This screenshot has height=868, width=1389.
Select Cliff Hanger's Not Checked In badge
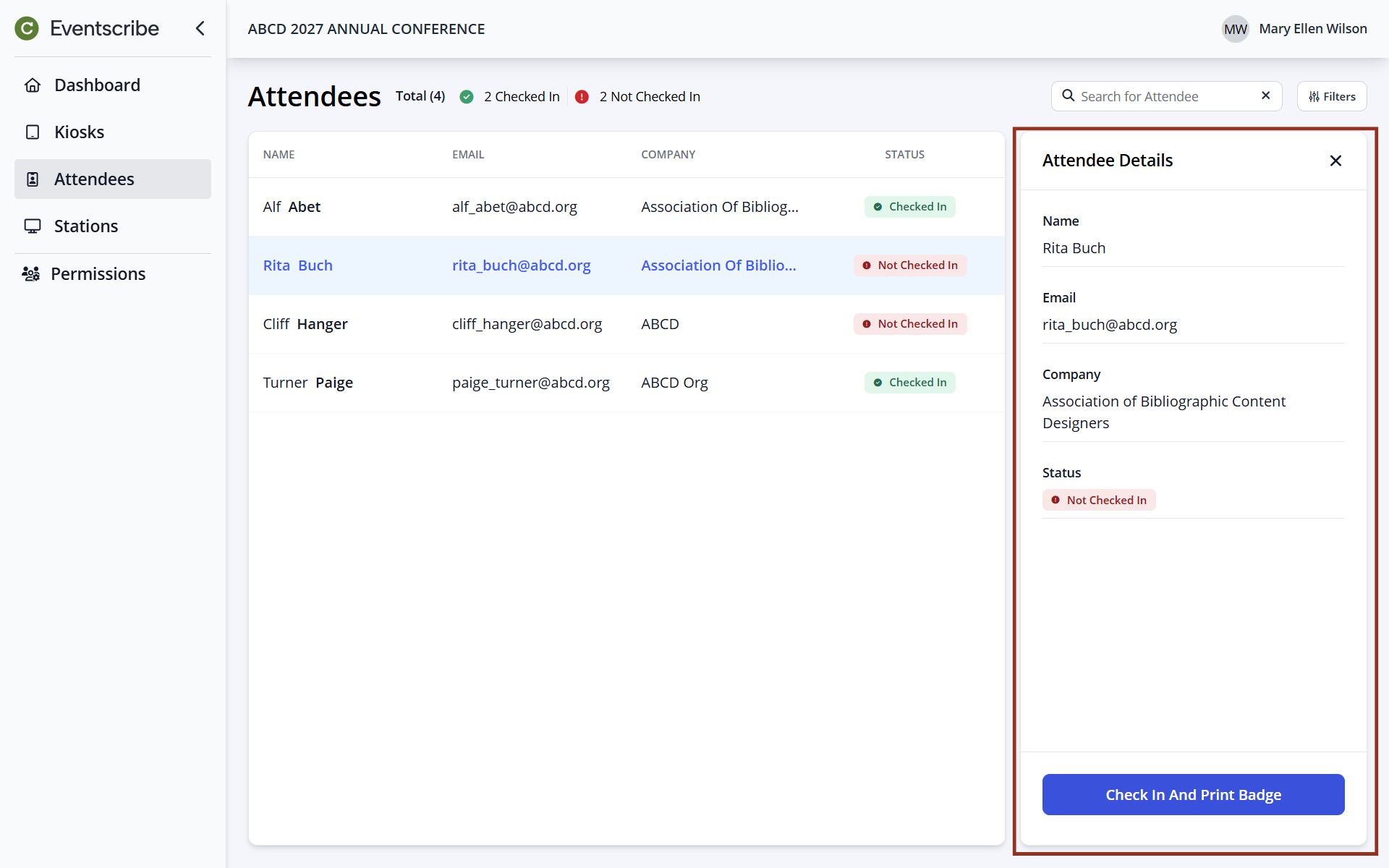point(909,324)
